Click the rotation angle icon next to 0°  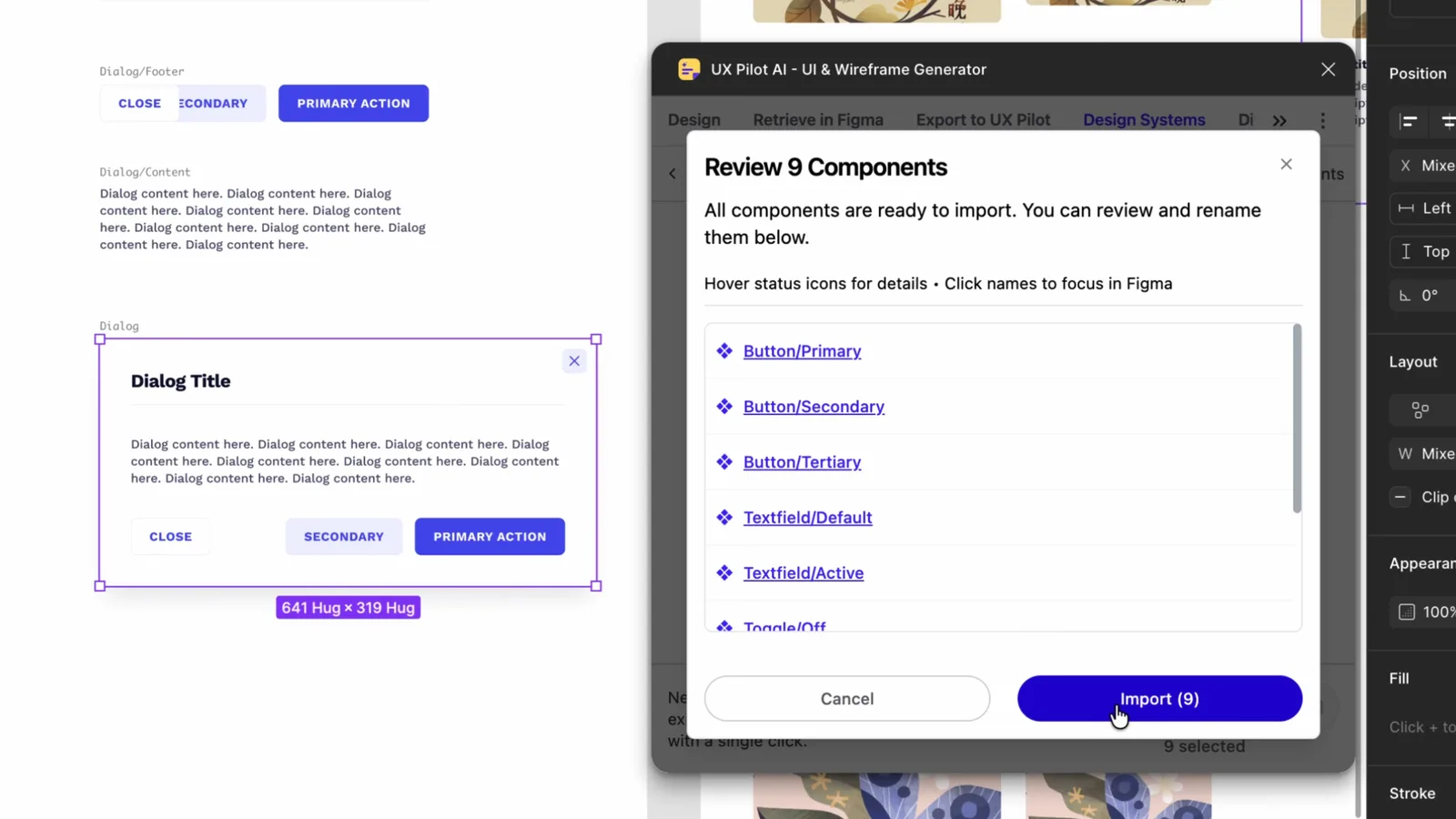(x=1405, y=295)
